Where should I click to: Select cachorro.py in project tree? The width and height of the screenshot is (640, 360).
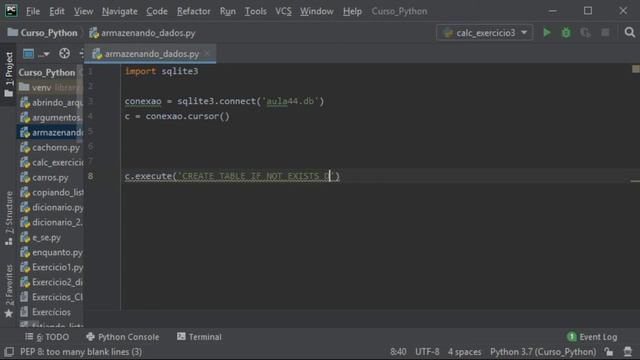point(50,147)
